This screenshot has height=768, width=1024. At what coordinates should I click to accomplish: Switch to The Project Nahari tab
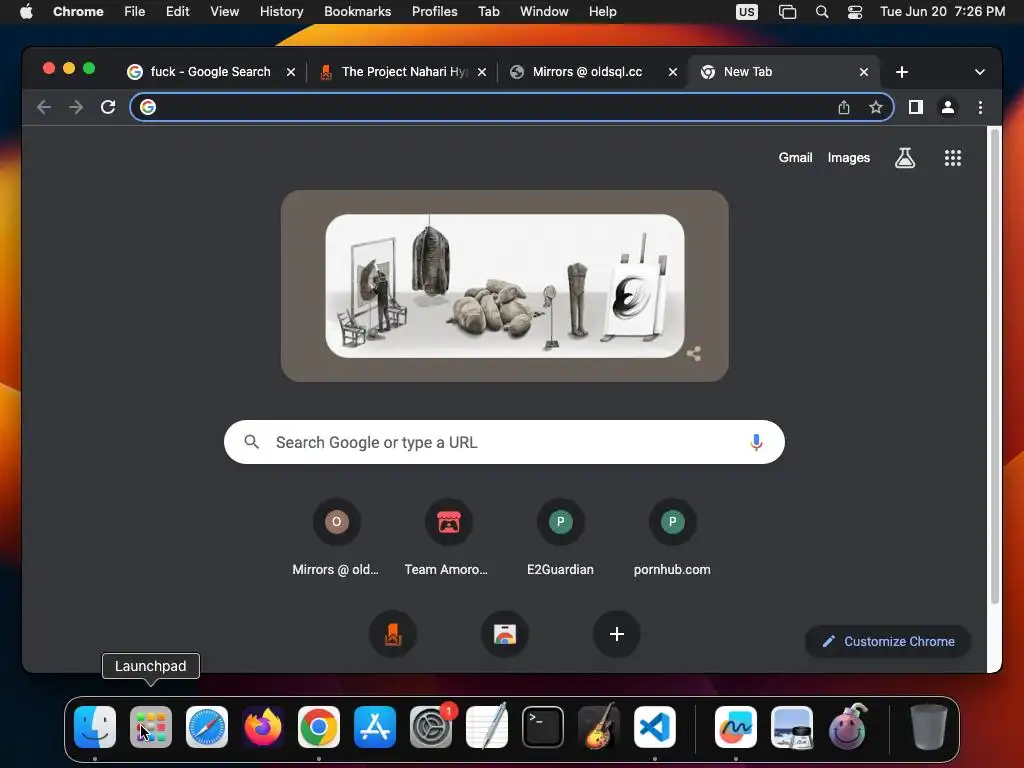click(x=404, y=72)
